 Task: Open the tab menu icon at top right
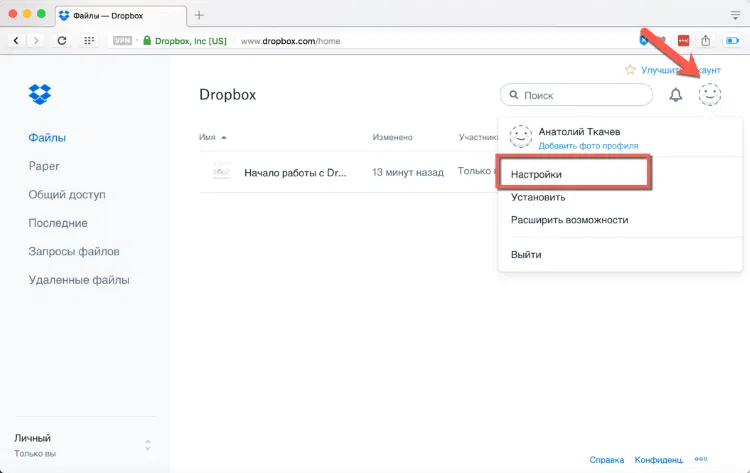pyautogui.click(x=735, y=15)
